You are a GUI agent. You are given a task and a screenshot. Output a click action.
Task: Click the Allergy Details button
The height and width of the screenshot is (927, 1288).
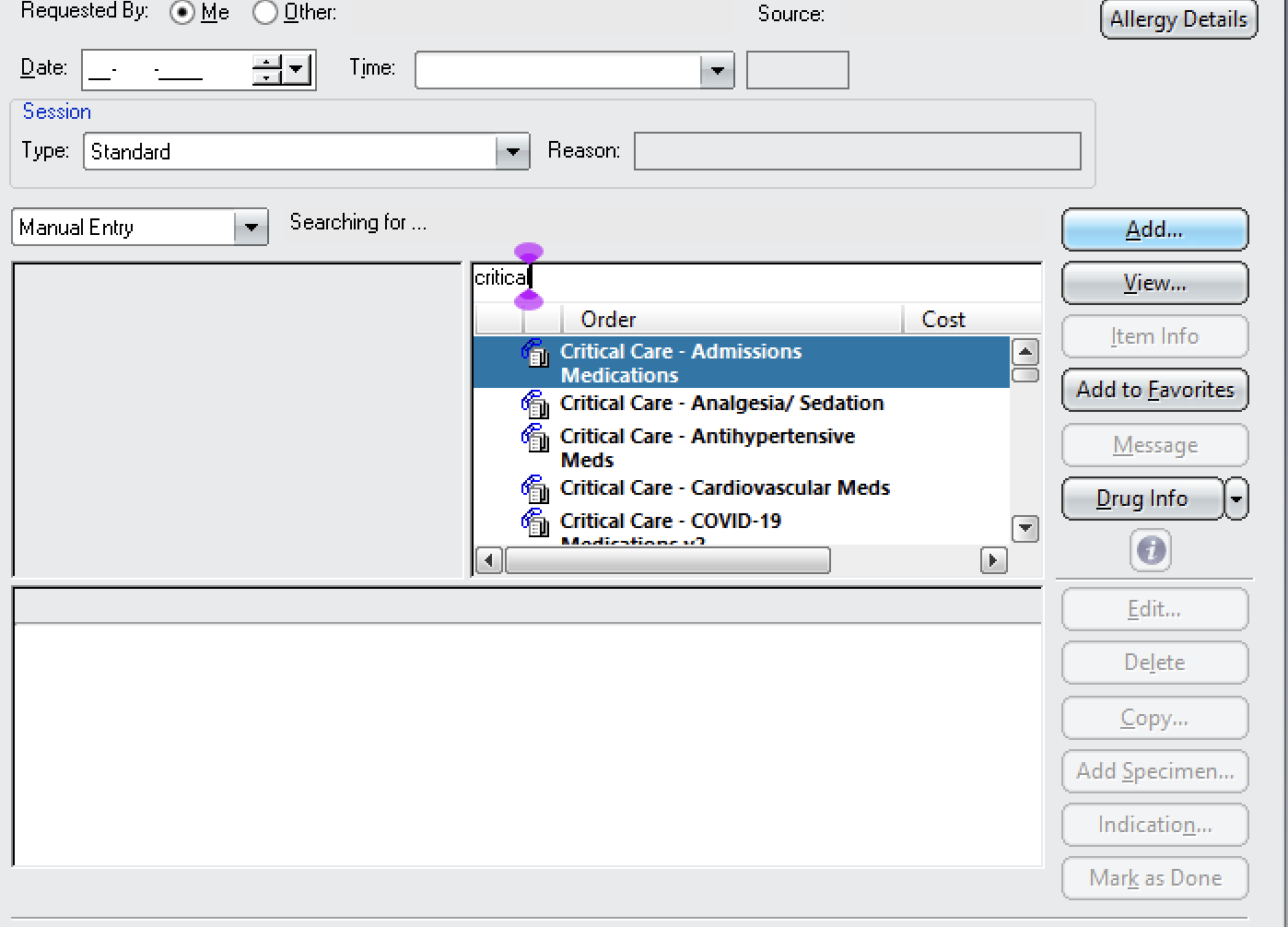[1178, 19]
